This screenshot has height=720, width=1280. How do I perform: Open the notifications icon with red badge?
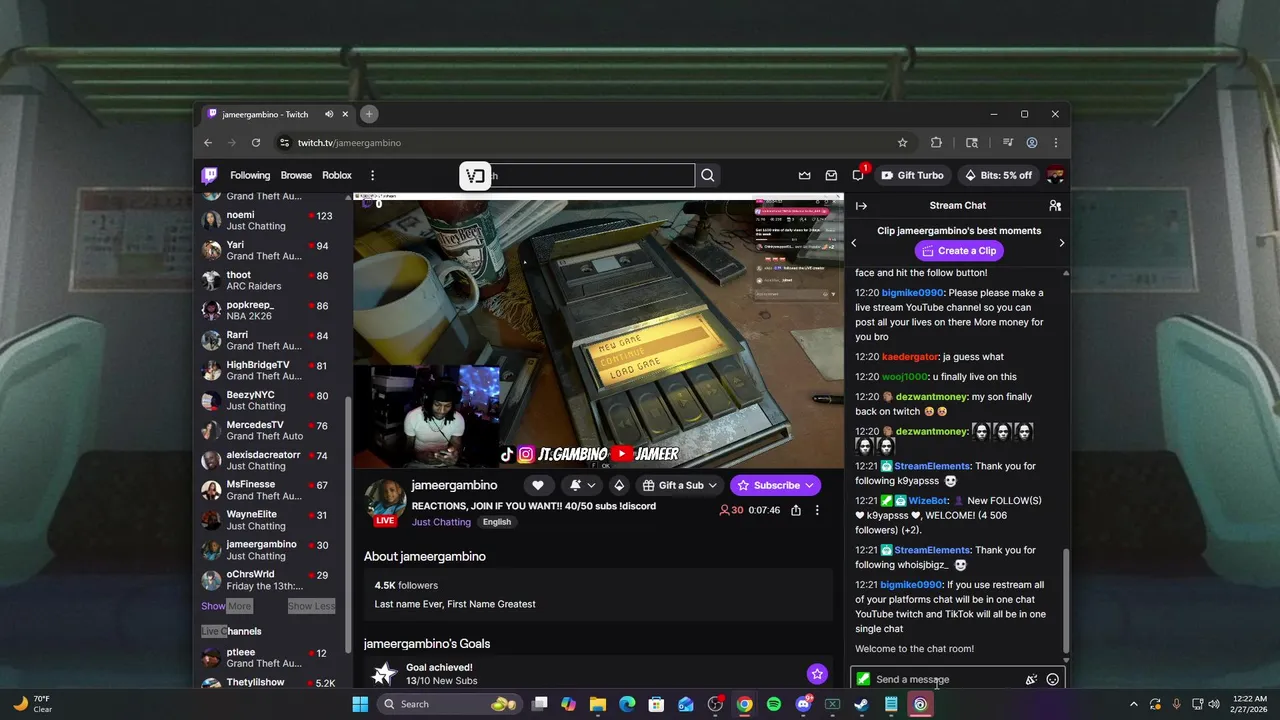(859, 175)
